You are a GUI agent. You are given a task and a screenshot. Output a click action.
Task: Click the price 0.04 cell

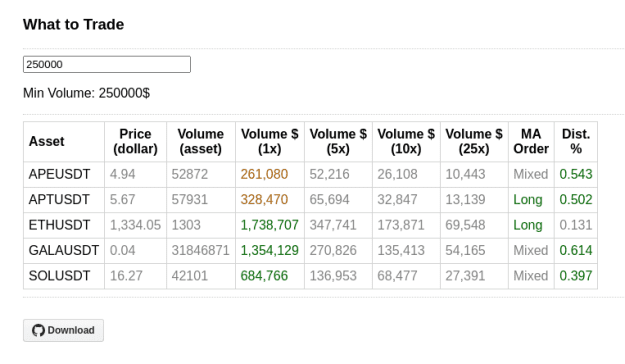136,251
